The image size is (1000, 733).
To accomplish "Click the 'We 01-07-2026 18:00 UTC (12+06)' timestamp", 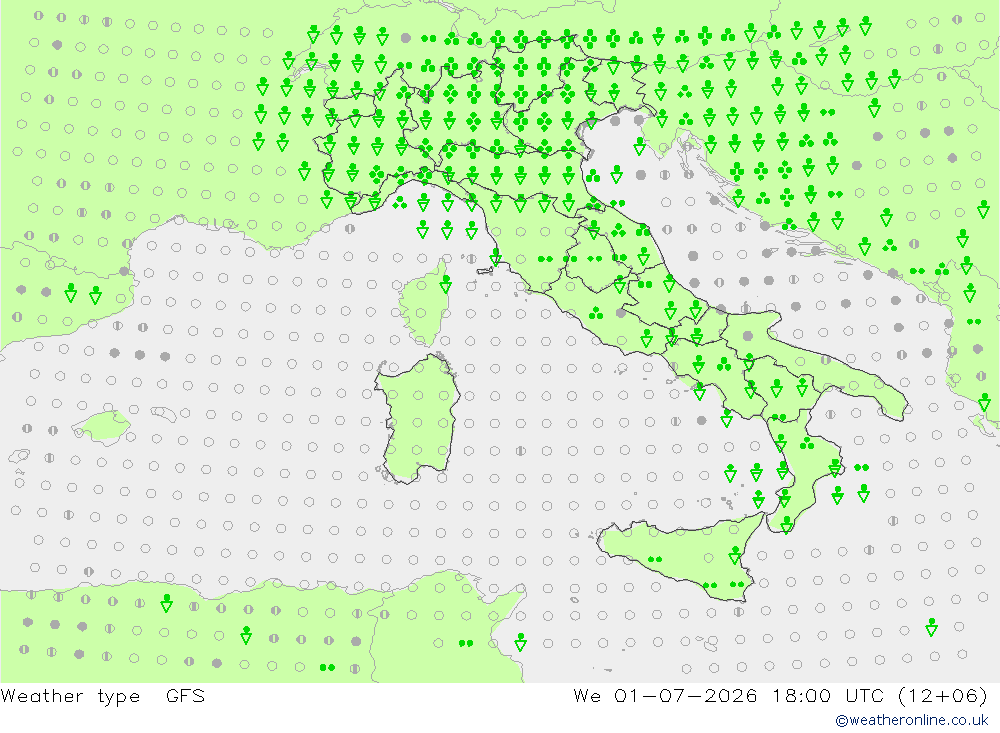I will (781, 695).
